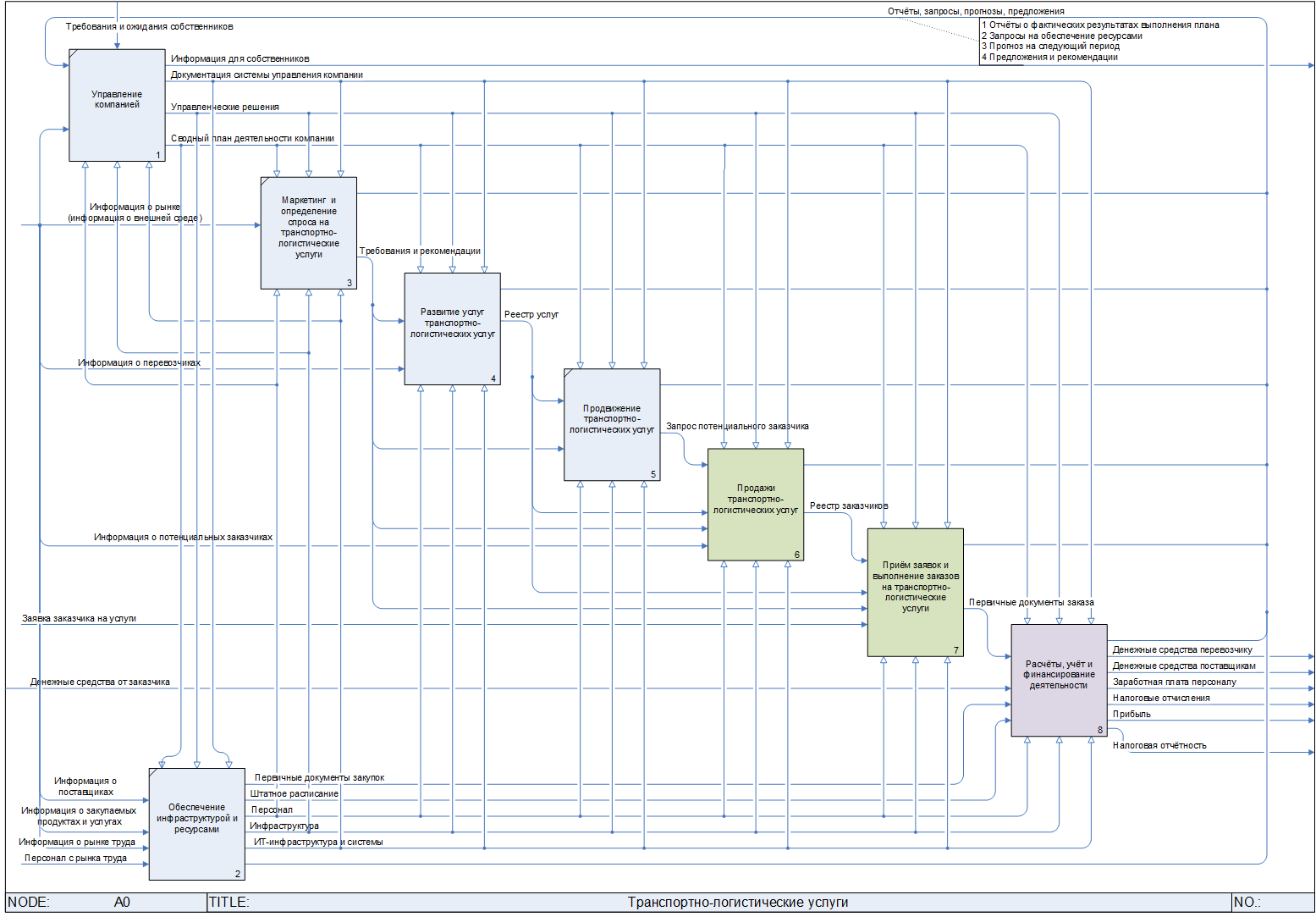This screenshot has width=1316, height=917.
Task: Click the 'Обеспечение инфраструктурой и ресурсами' block
Action: [196, 824]
